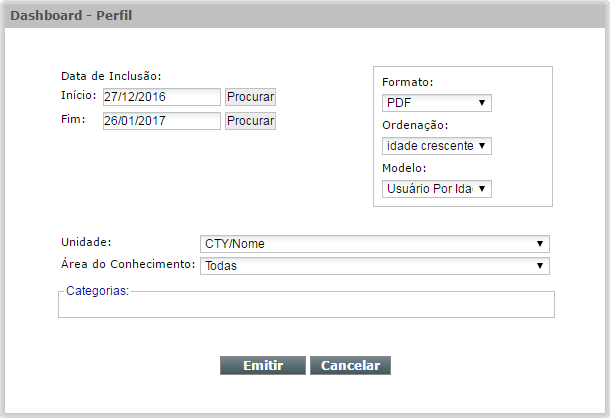
Task: Click the Início date field showing 27/12/2016
Action: (161, 97)
